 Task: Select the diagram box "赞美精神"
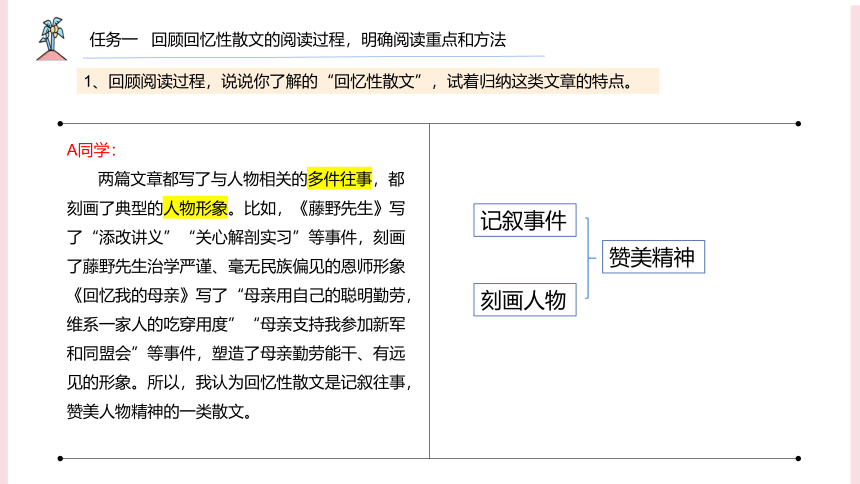coord(653,257)
